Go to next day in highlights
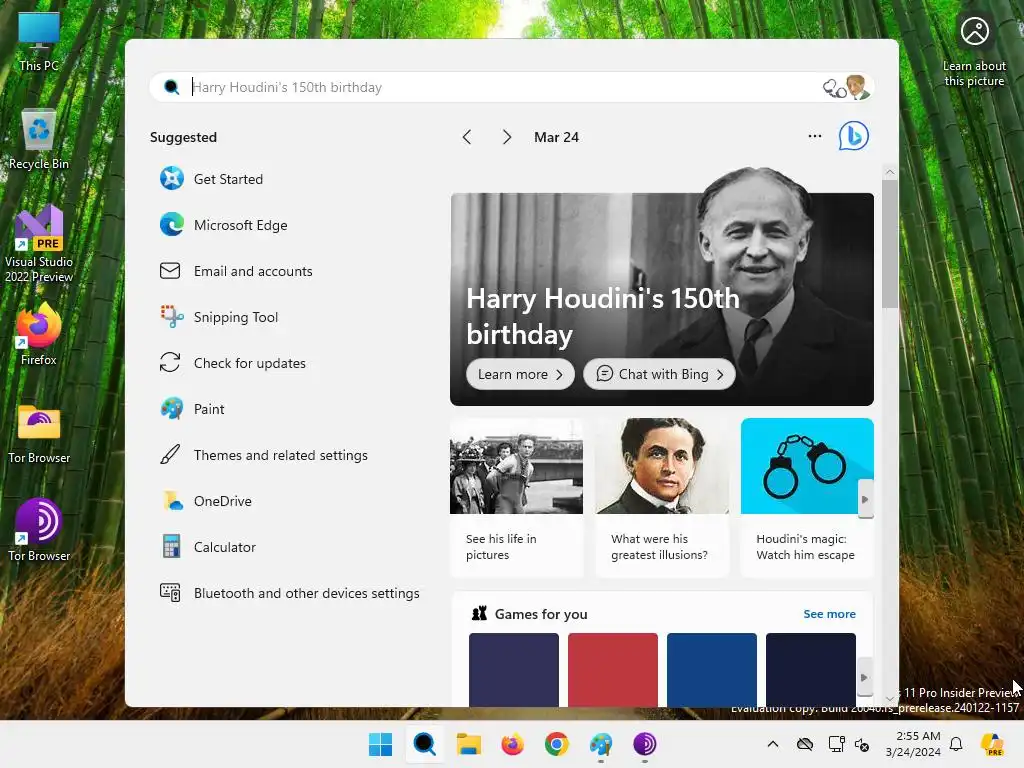This screenshot has height=768, width=1024. (507, 137)
